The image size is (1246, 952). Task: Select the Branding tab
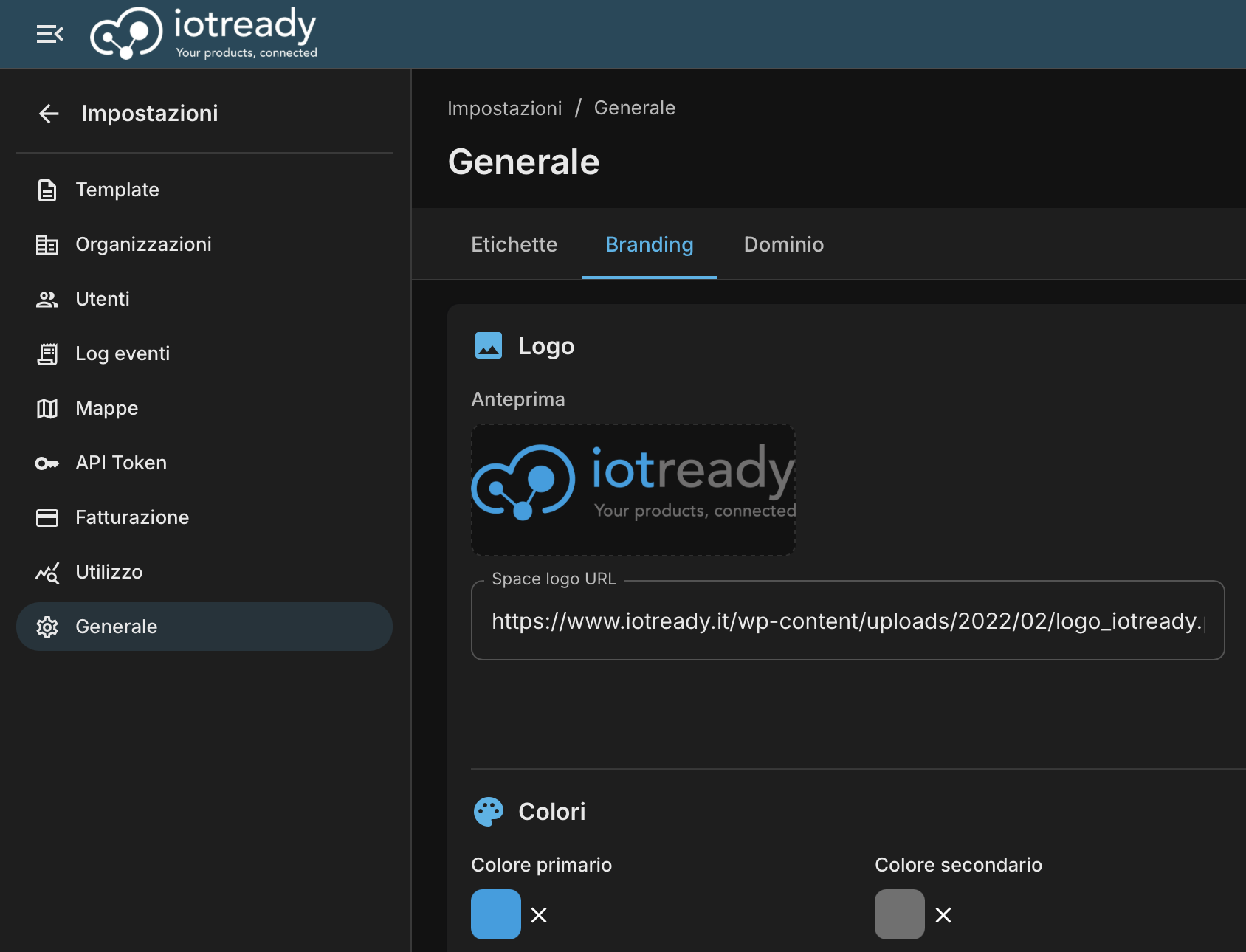[650, 245]
